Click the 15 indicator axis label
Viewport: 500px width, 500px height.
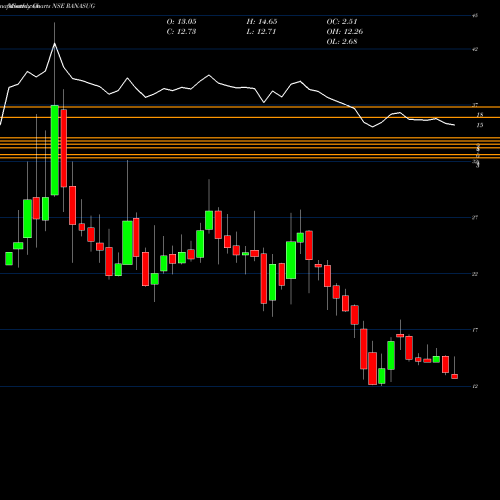pos(480,125)
